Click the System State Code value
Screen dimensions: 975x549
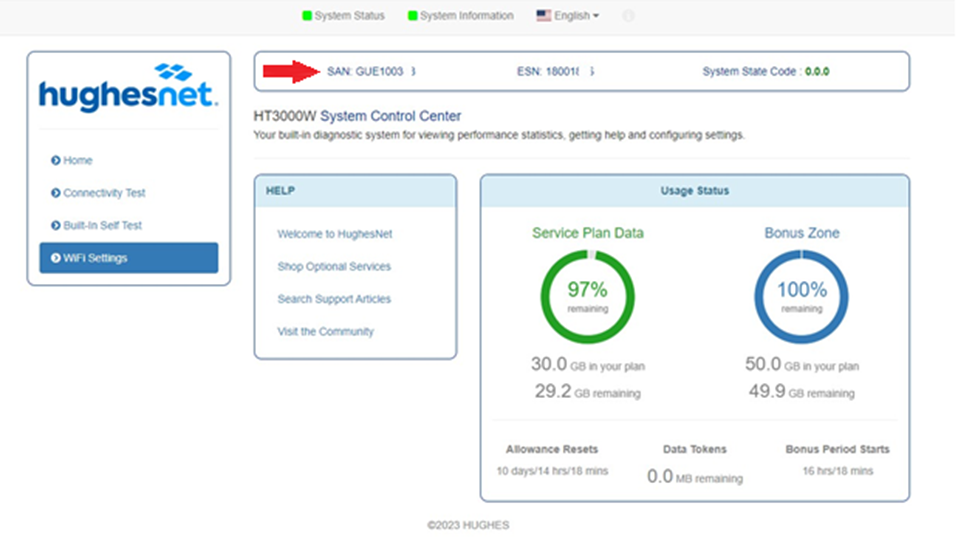point(817,72)
